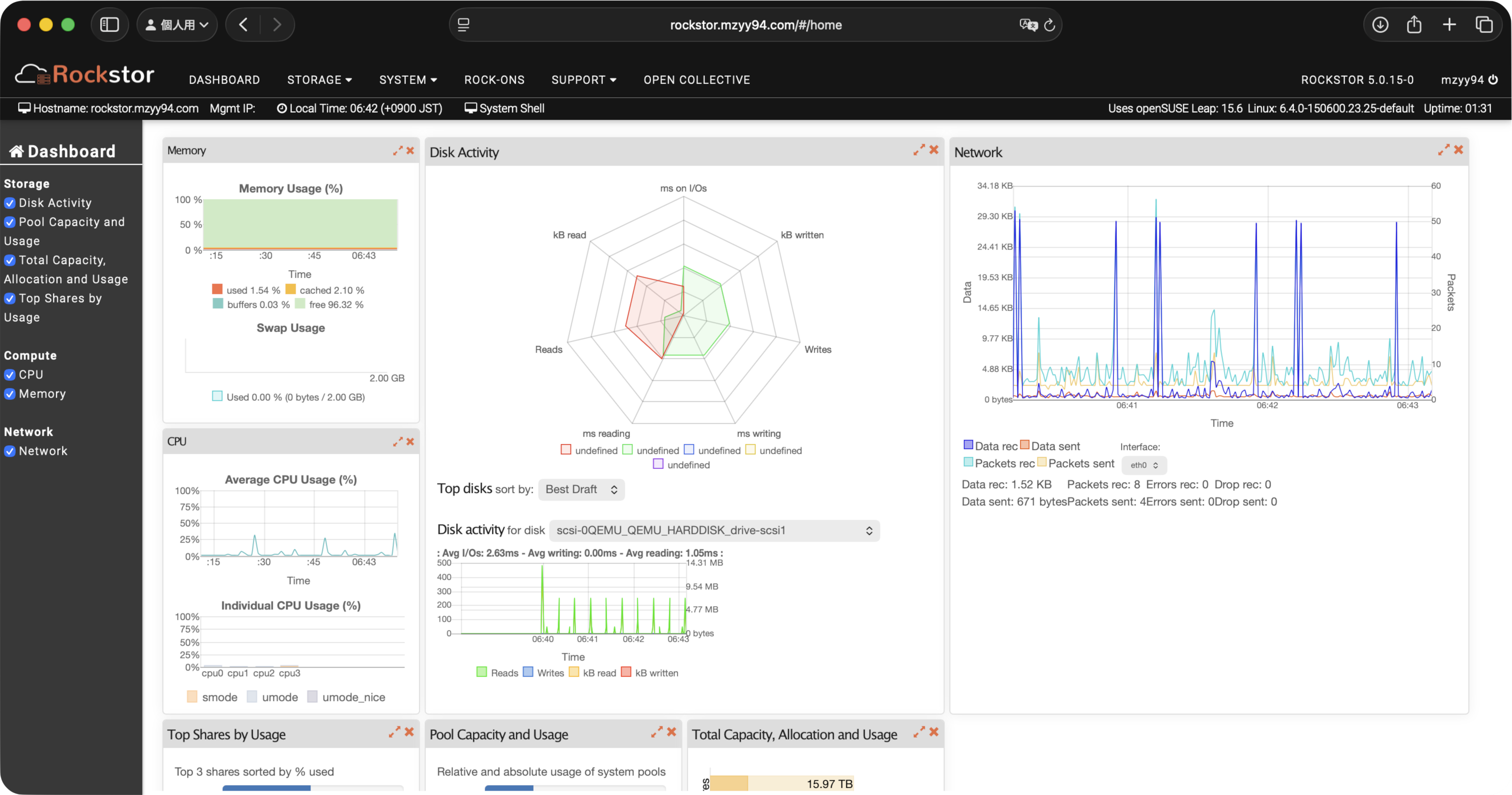Uncheck the Disk Activity checkbox in sidebar
This screenshot has height=795, width=1512.
(10, 202)
